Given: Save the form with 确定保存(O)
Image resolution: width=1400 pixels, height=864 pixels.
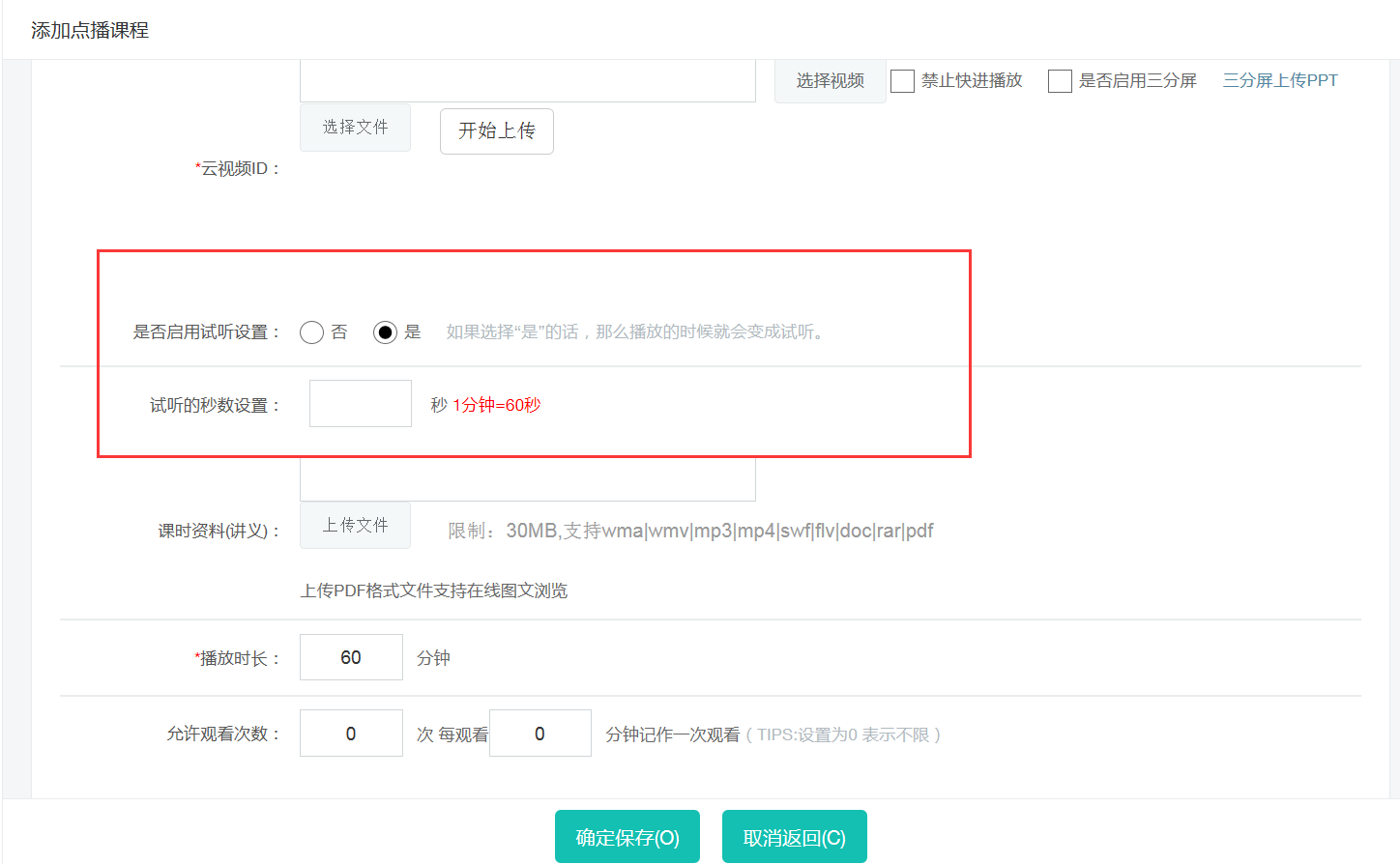Looking at the screenshot, I should (627, 837).
